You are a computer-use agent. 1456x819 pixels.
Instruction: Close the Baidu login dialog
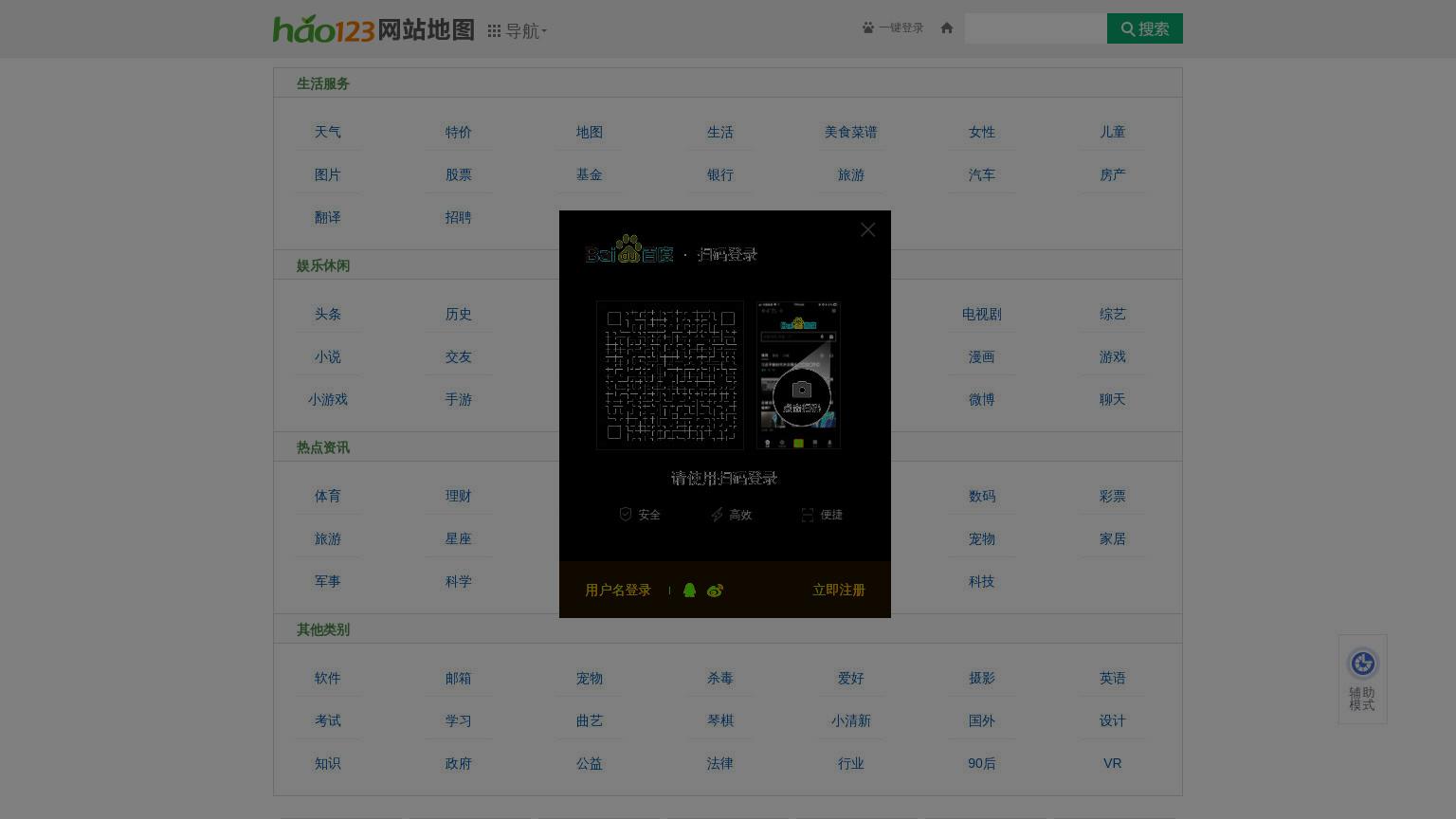867,230
